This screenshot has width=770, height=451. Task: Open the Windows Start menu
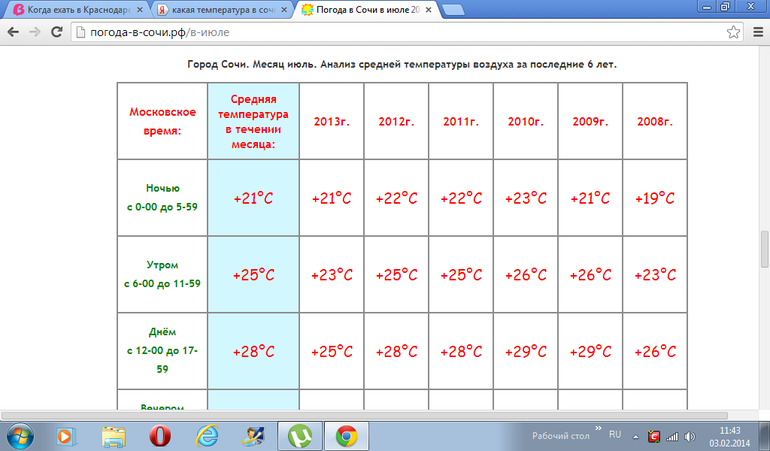click(x=20, y=436)
